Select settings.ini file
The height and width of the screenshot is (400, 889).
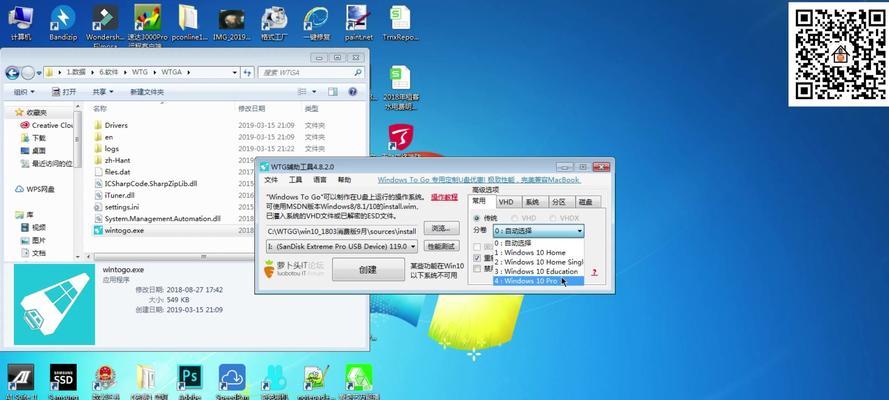click(121, 207)
